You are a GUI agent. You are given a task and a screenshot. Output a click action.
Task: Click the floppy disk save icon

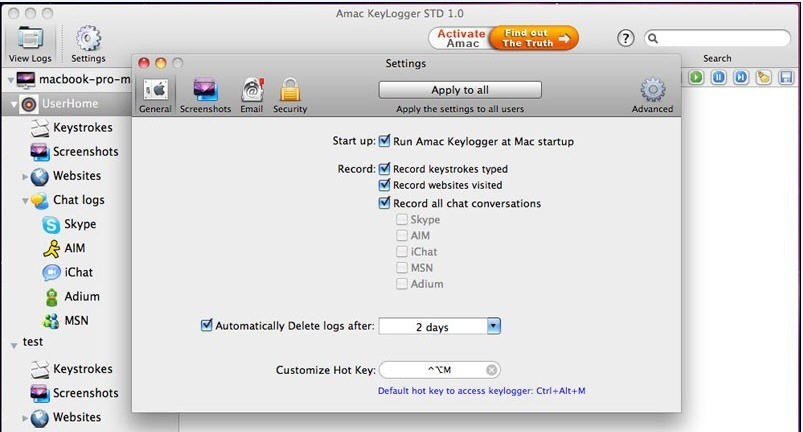pos(786,77)
